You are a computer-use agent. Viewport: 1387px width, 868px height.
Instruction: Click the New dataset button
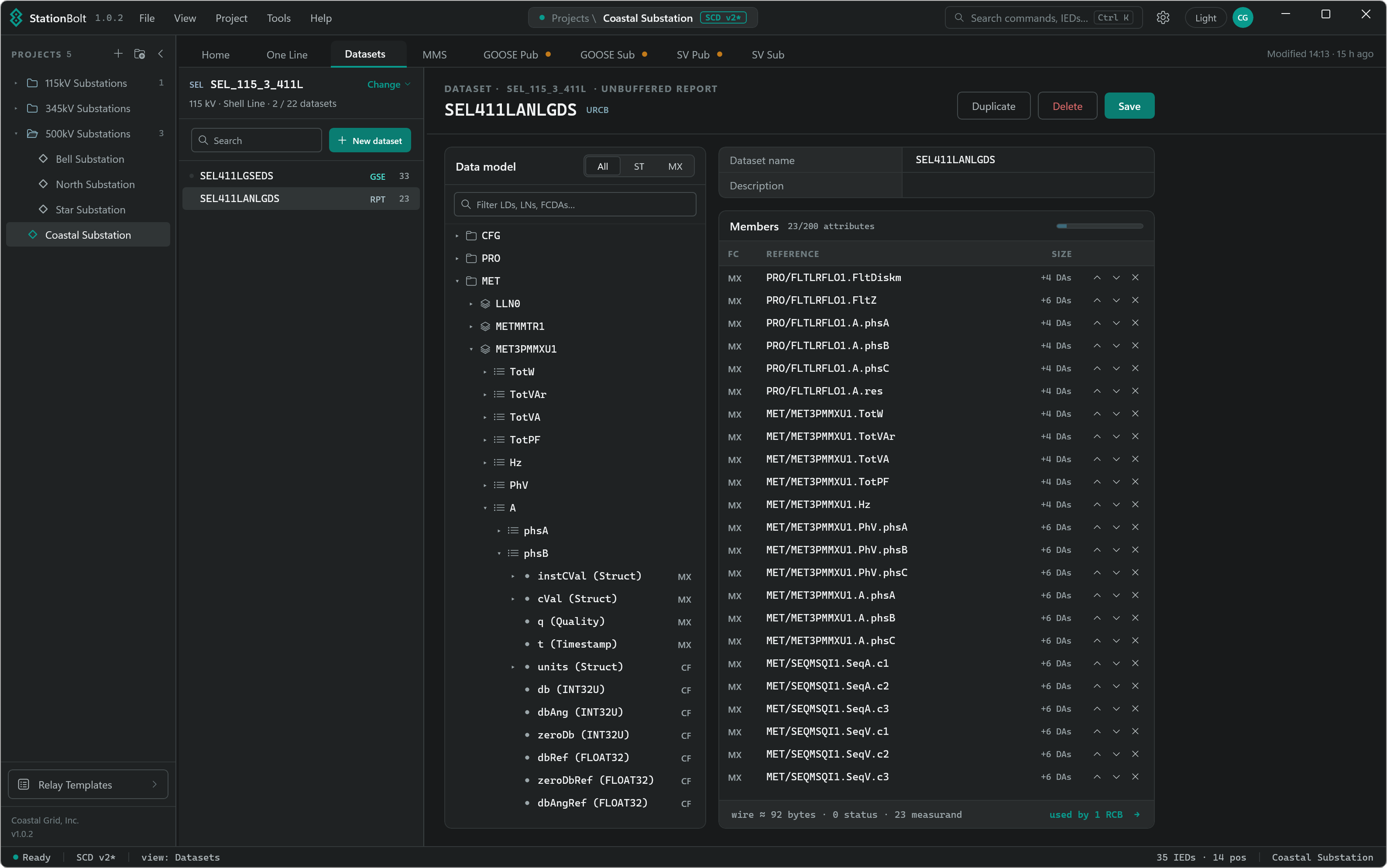coord(370,140)
